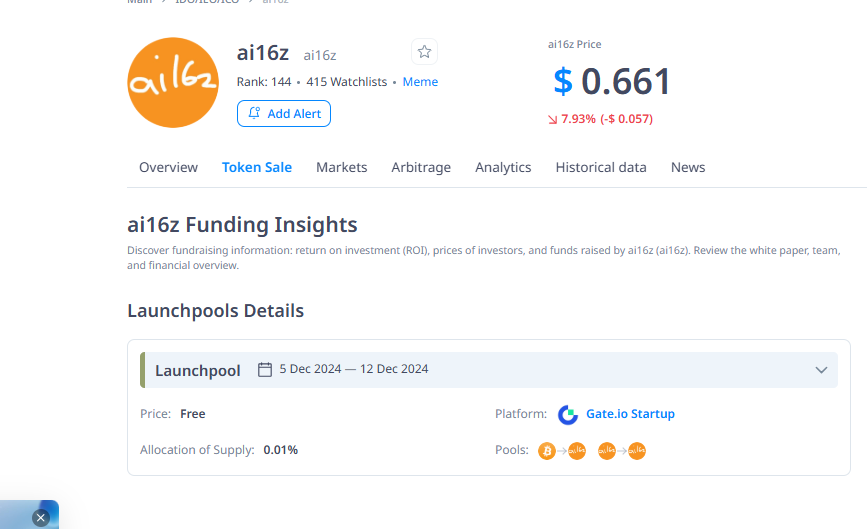Open the Markets tab
The width and height of the screenshot is (867, 529).
[342, 167]
